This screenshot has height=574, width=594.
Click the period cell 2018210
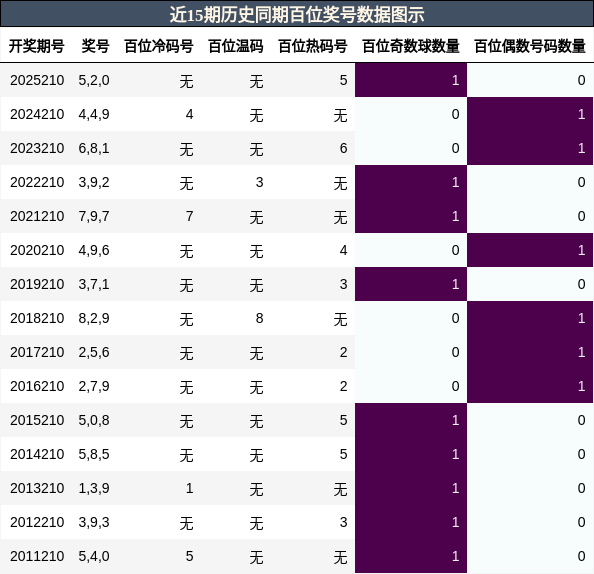[x=37, y=318]
